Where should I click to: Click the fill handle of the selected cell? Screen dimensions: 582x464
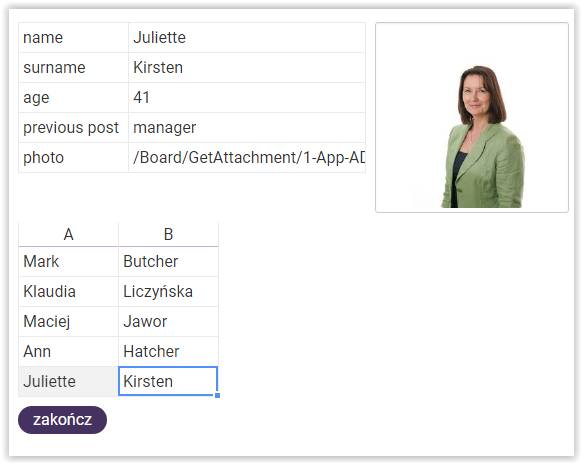click(218, 396)
